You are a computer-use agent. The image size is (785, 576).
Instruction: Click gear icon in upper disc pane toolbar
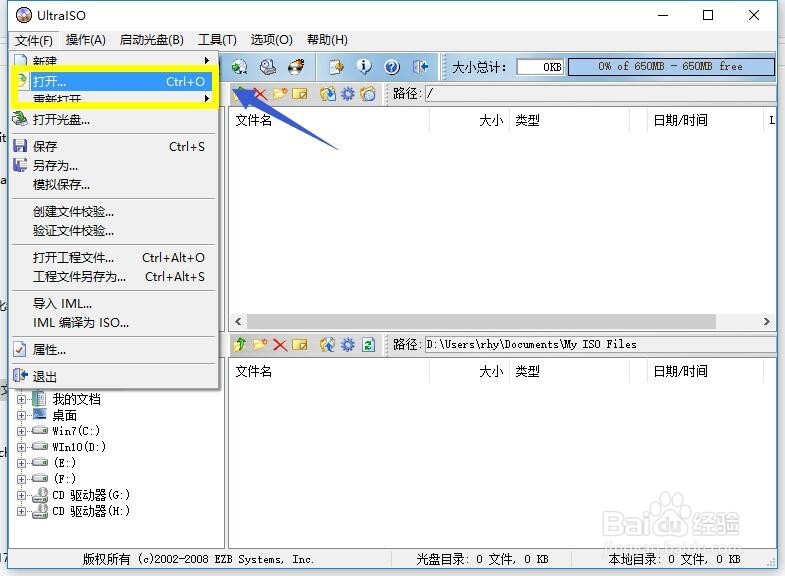click(x=347, y=94)
